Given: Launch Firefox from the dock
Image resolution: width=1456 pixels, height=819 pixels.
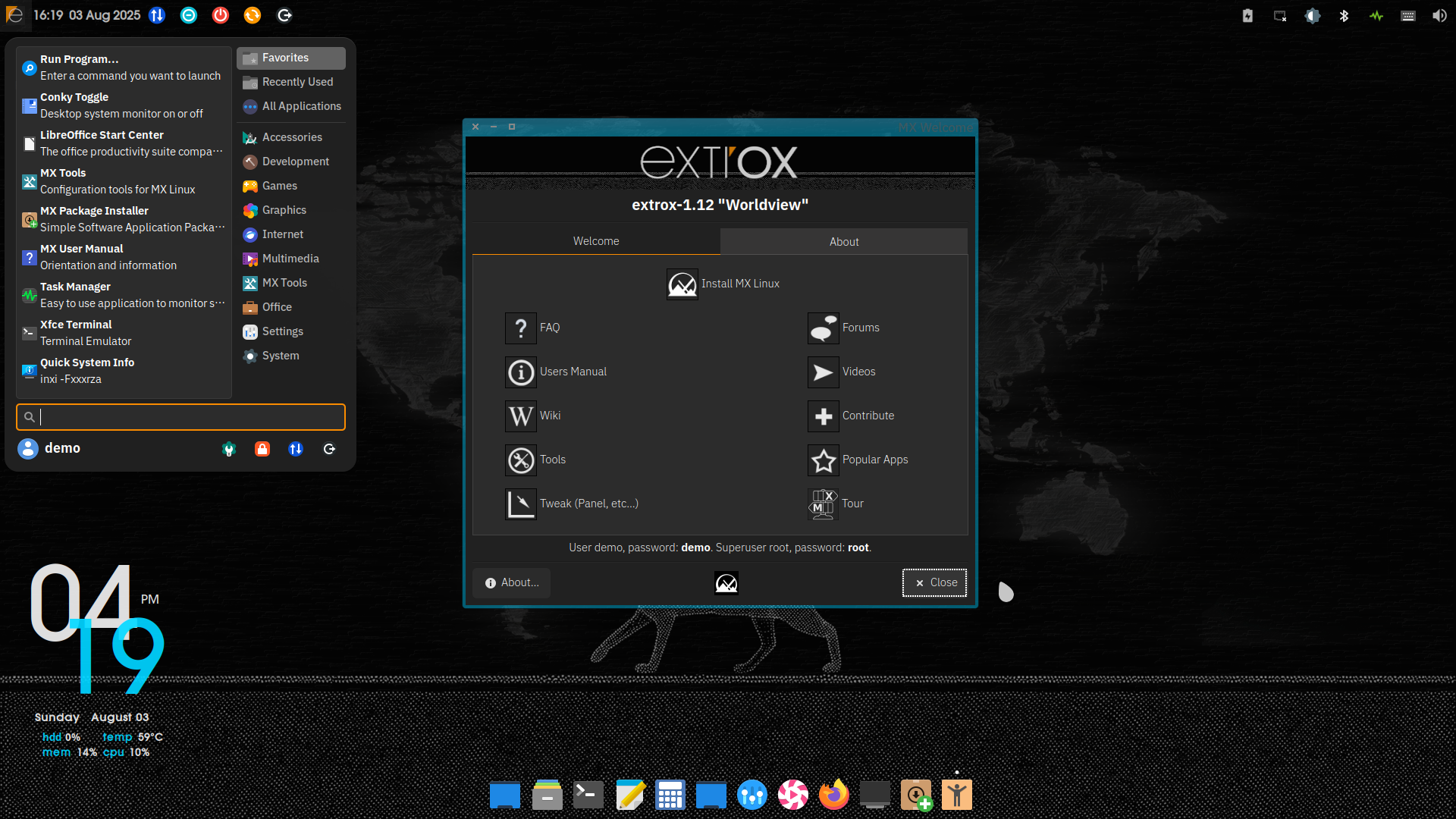Looking at the screenshot, I should pyautogui.click(x=834, y=795).
